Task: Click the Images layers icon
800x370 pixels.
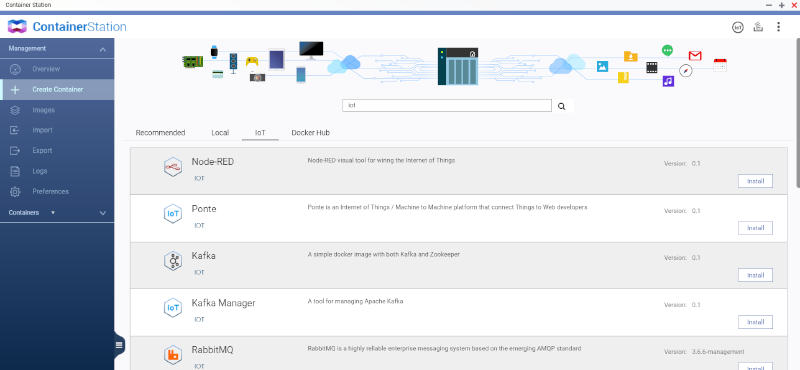Action: point(15,110)
